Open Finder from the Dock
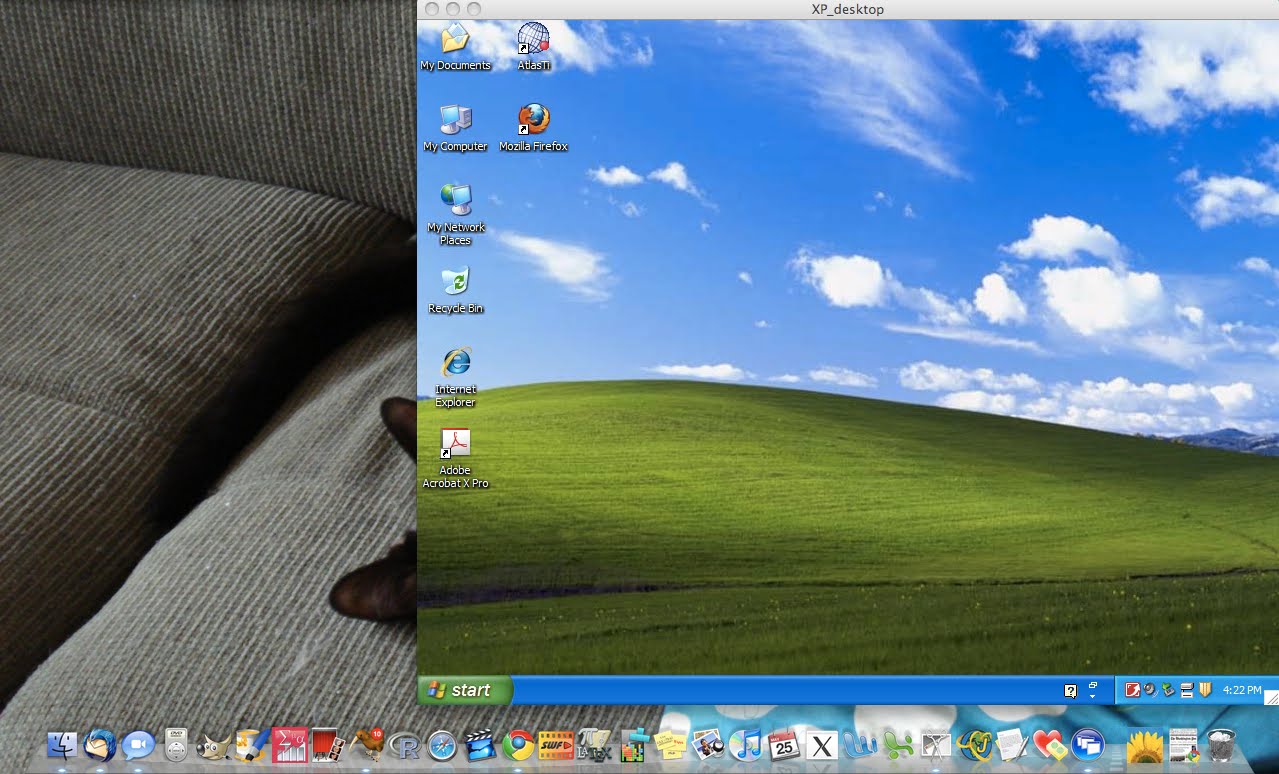1279x774 pixels. coord(62,745)
